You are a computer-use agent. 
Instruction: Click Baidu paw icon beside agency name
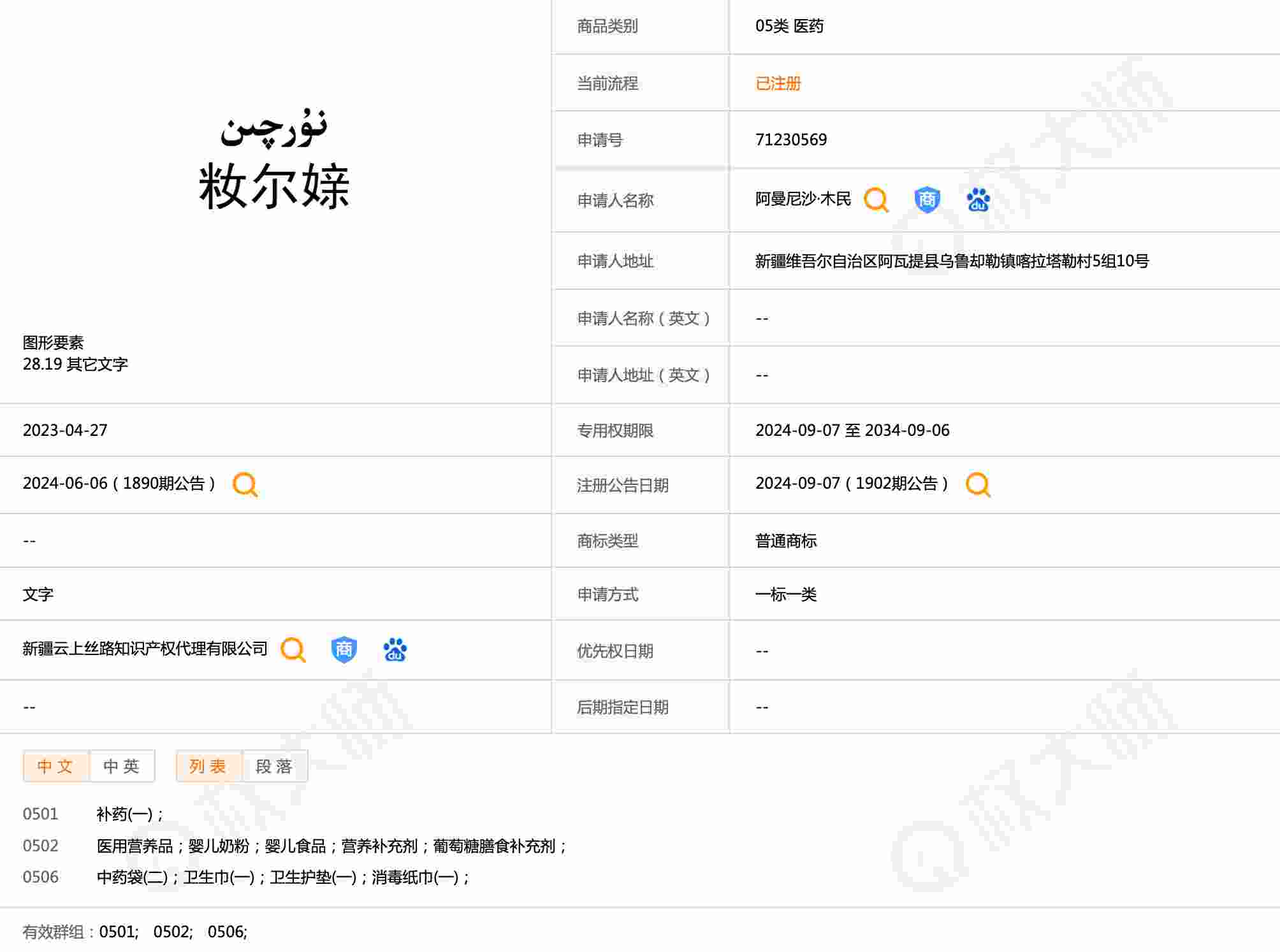(x=395, y=650)
